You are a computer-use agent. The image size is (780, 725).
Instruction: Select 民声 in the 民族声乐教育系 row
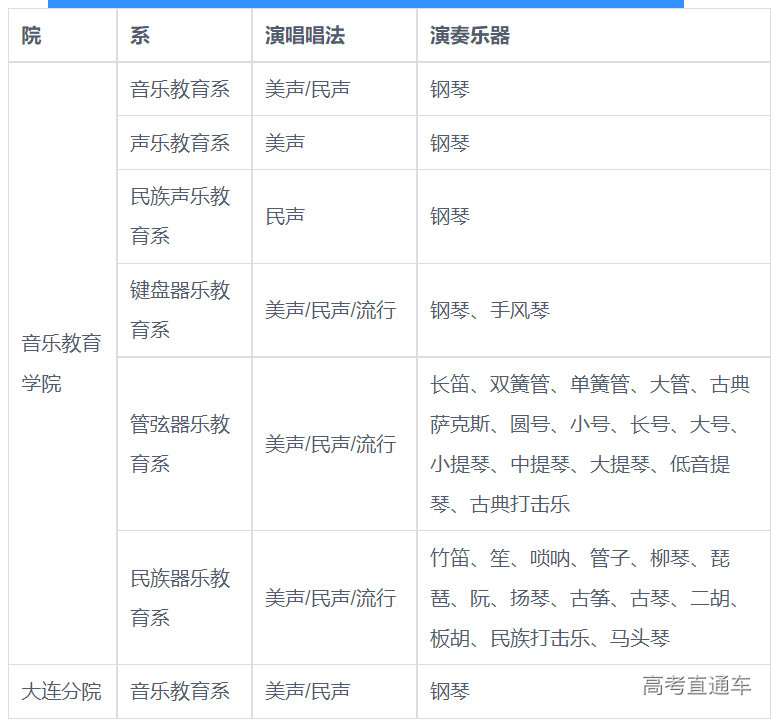click(285, 216)
